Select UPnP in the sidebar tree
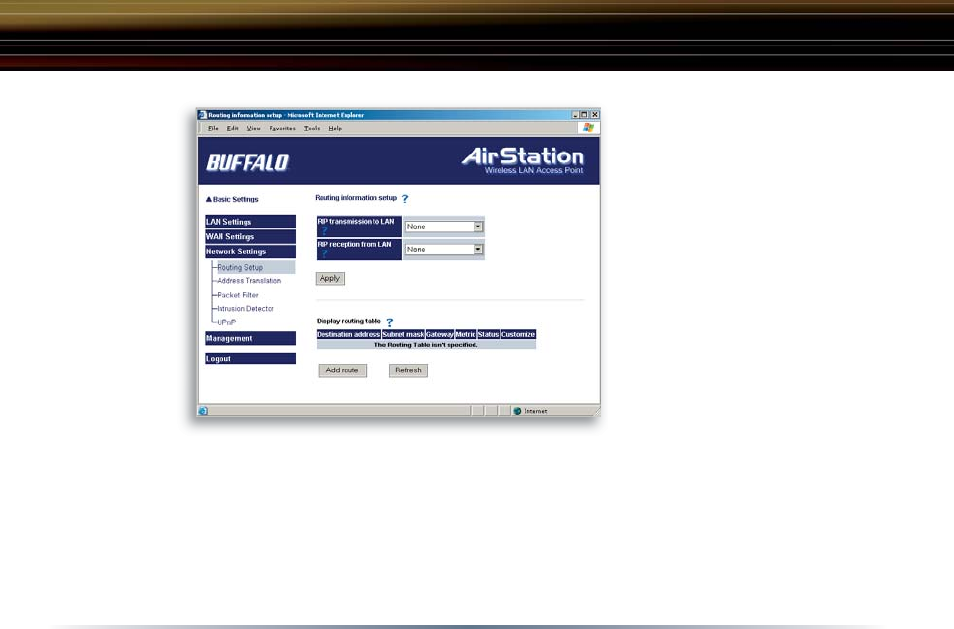 click(x=227, y=322)
